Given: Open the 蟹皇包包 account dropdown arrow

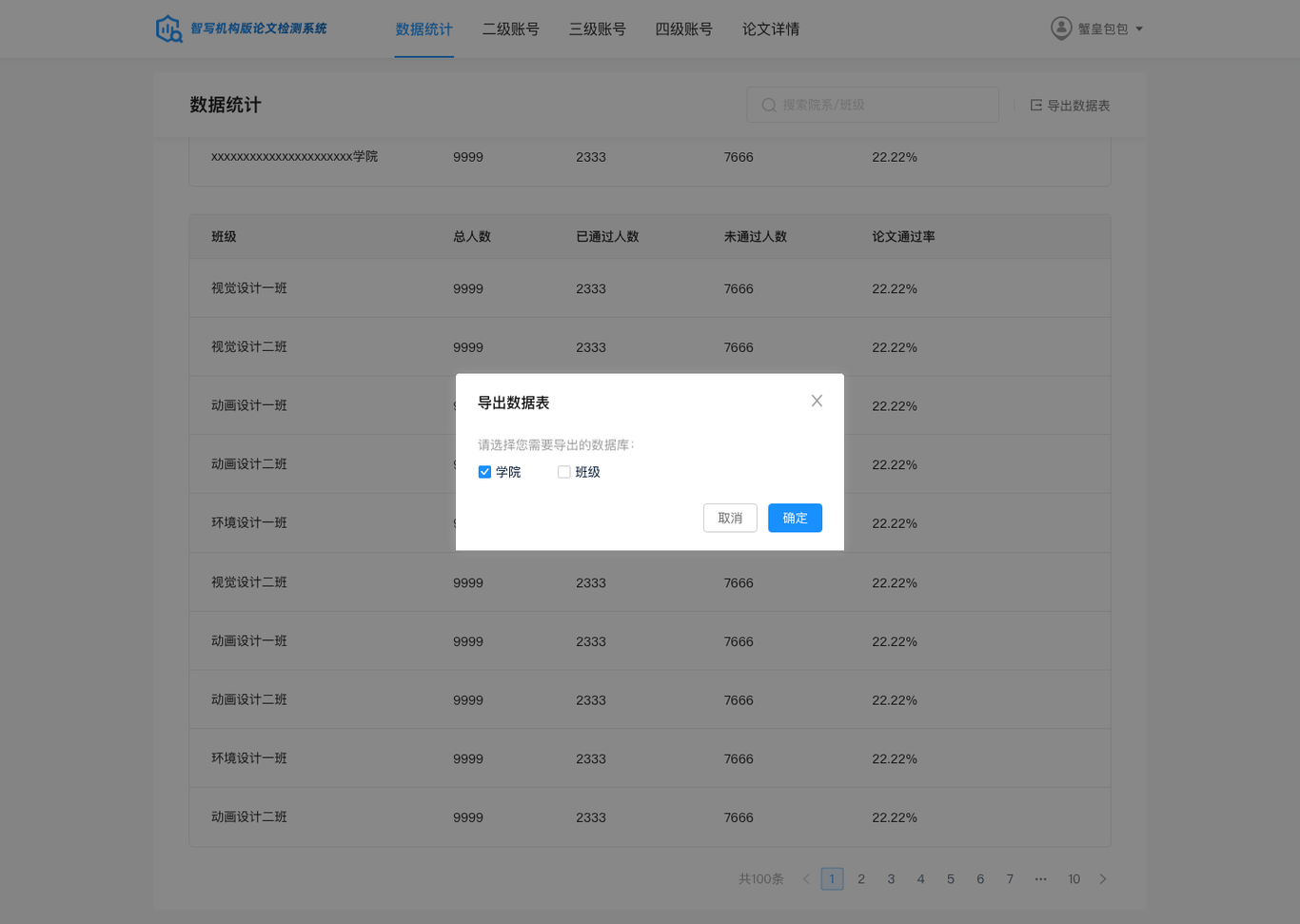Looking at the screenshot, I should (1139, 29).
